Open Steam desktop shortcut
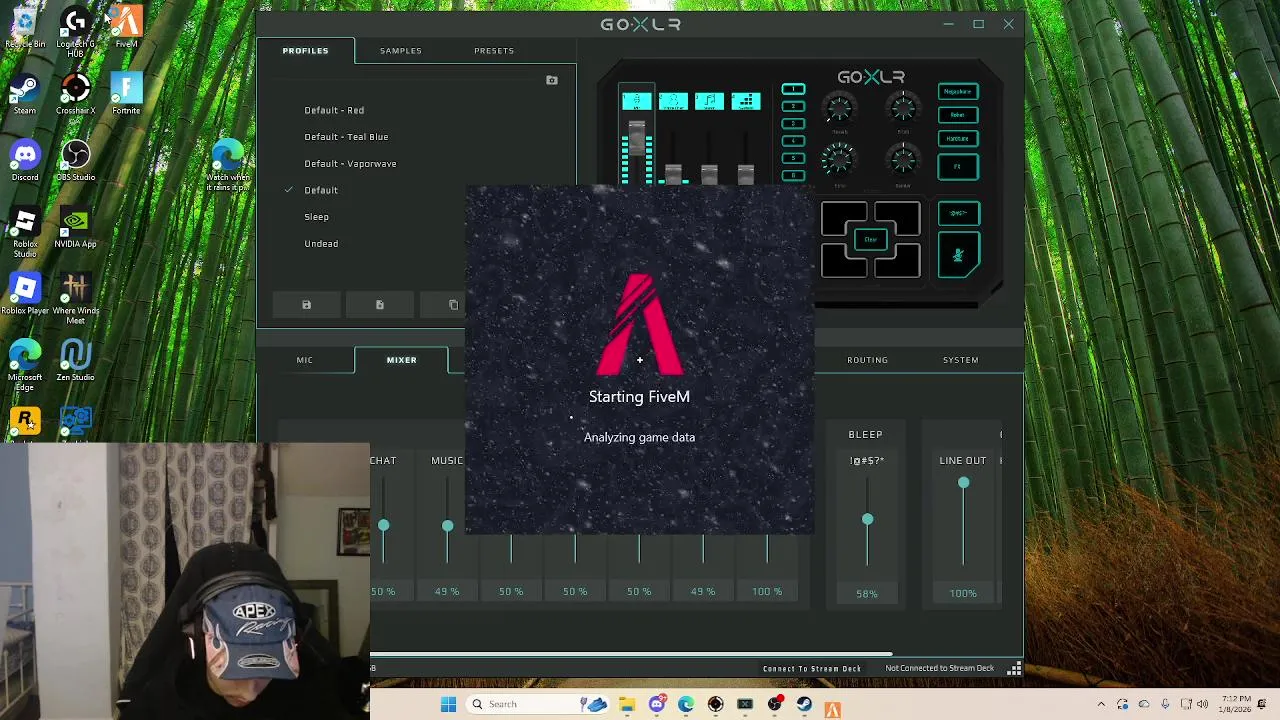This screenshot has height=720, width=1280. (x=25, y=95)
